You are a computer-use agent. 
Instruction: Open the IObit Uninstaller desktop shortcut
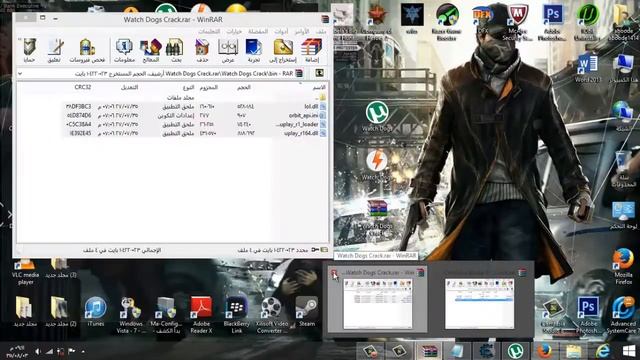coord(587,22)
